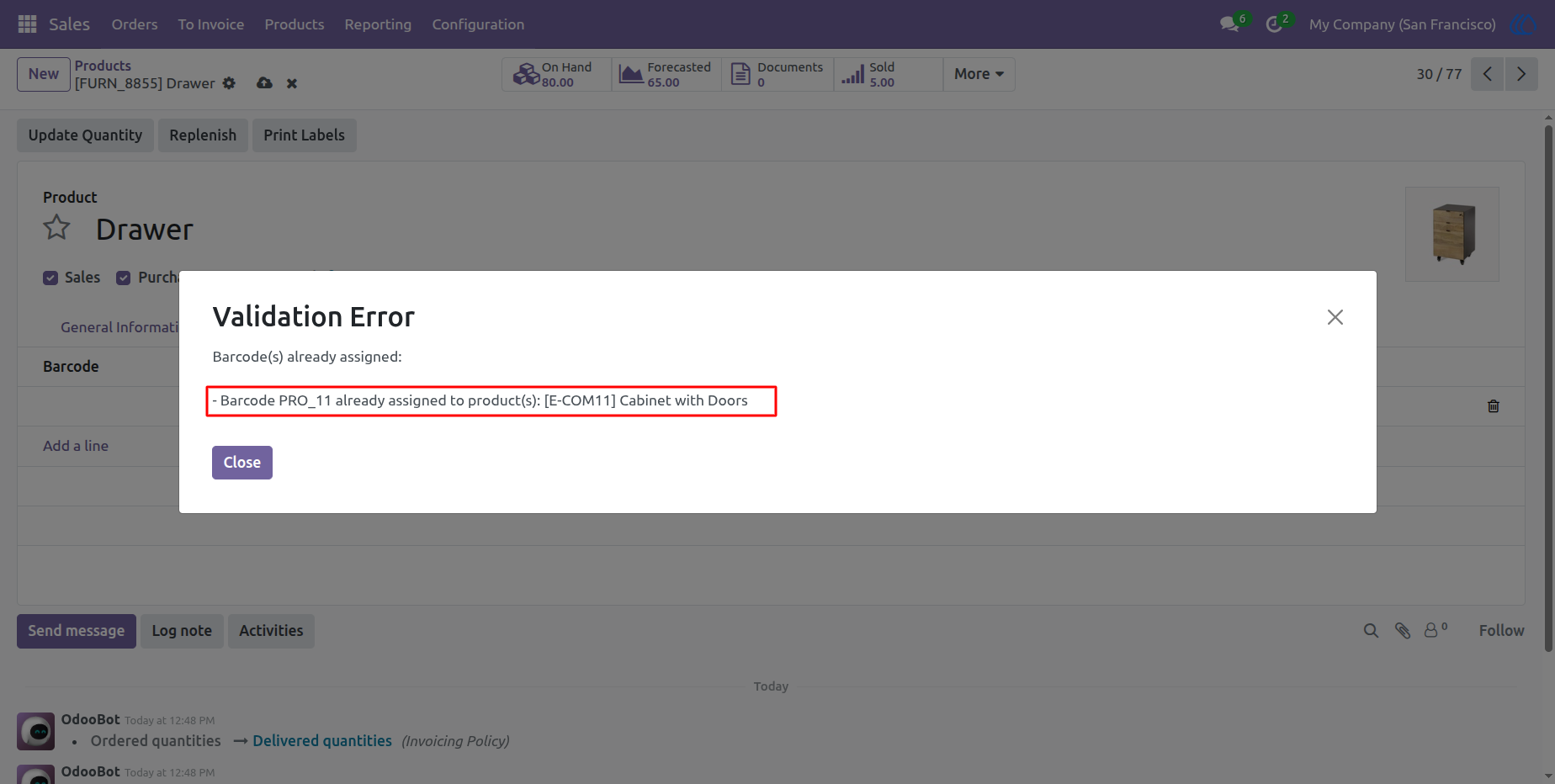Go to previous product record arrow
Screen dimensions: 1555x784
point(1488,74)
